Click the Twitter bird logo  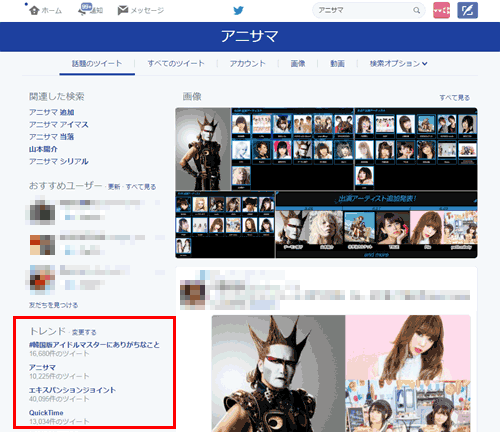238,10
